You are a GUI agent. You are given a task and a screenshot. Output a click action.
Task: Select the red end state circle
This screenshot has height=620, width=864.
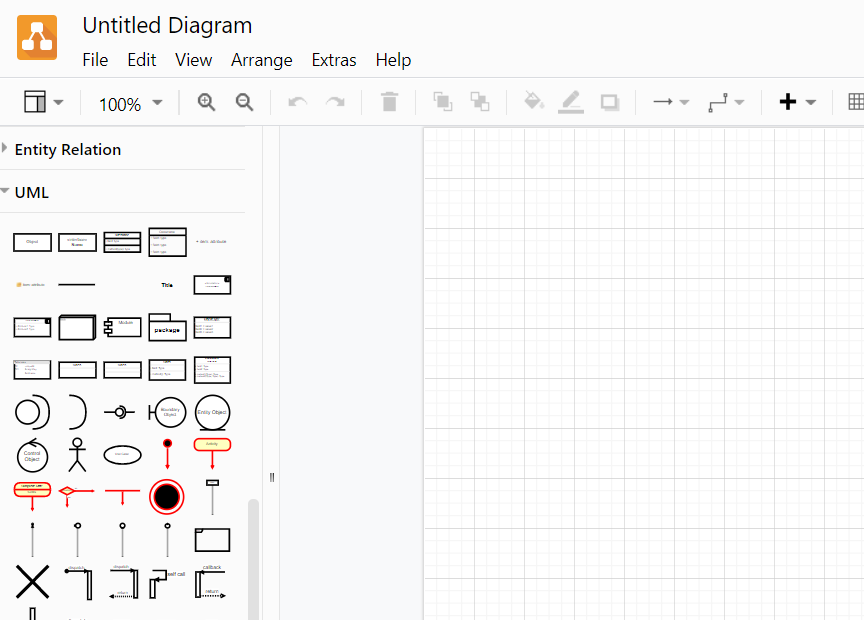click(x=166, y=497)
